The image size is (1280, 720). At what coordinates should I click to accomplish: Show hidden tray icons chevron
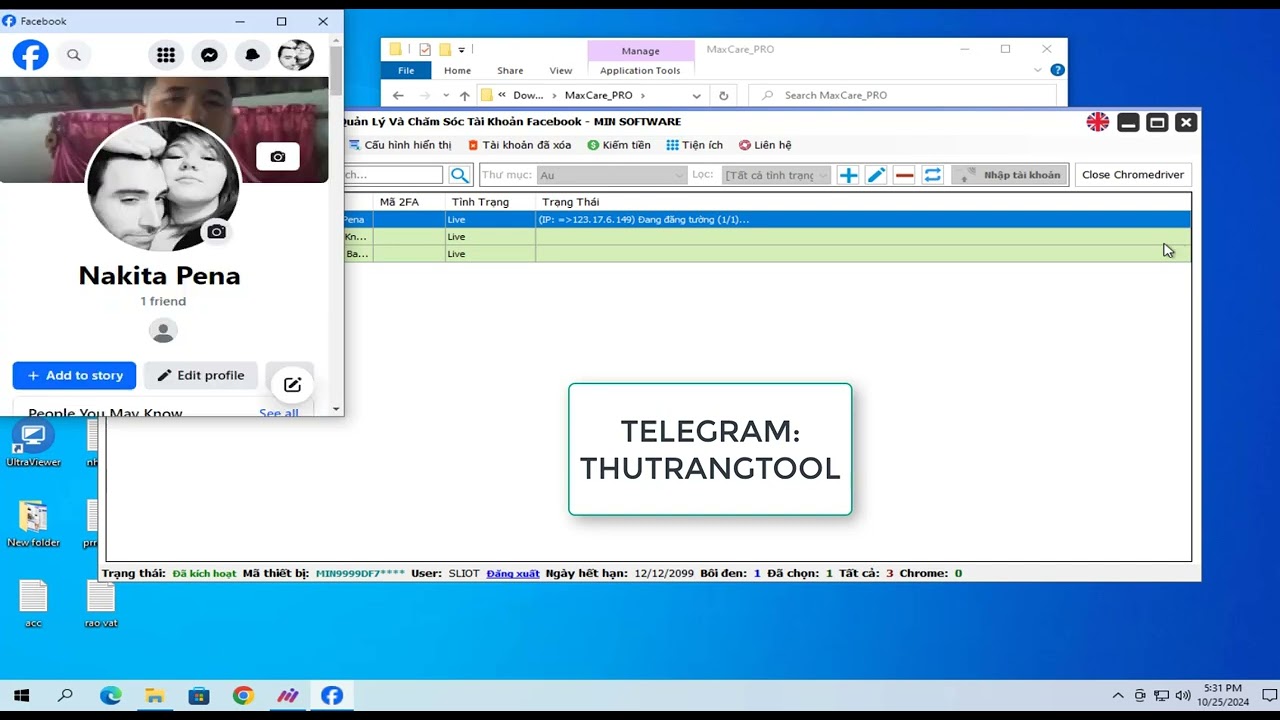[1117, 696]
